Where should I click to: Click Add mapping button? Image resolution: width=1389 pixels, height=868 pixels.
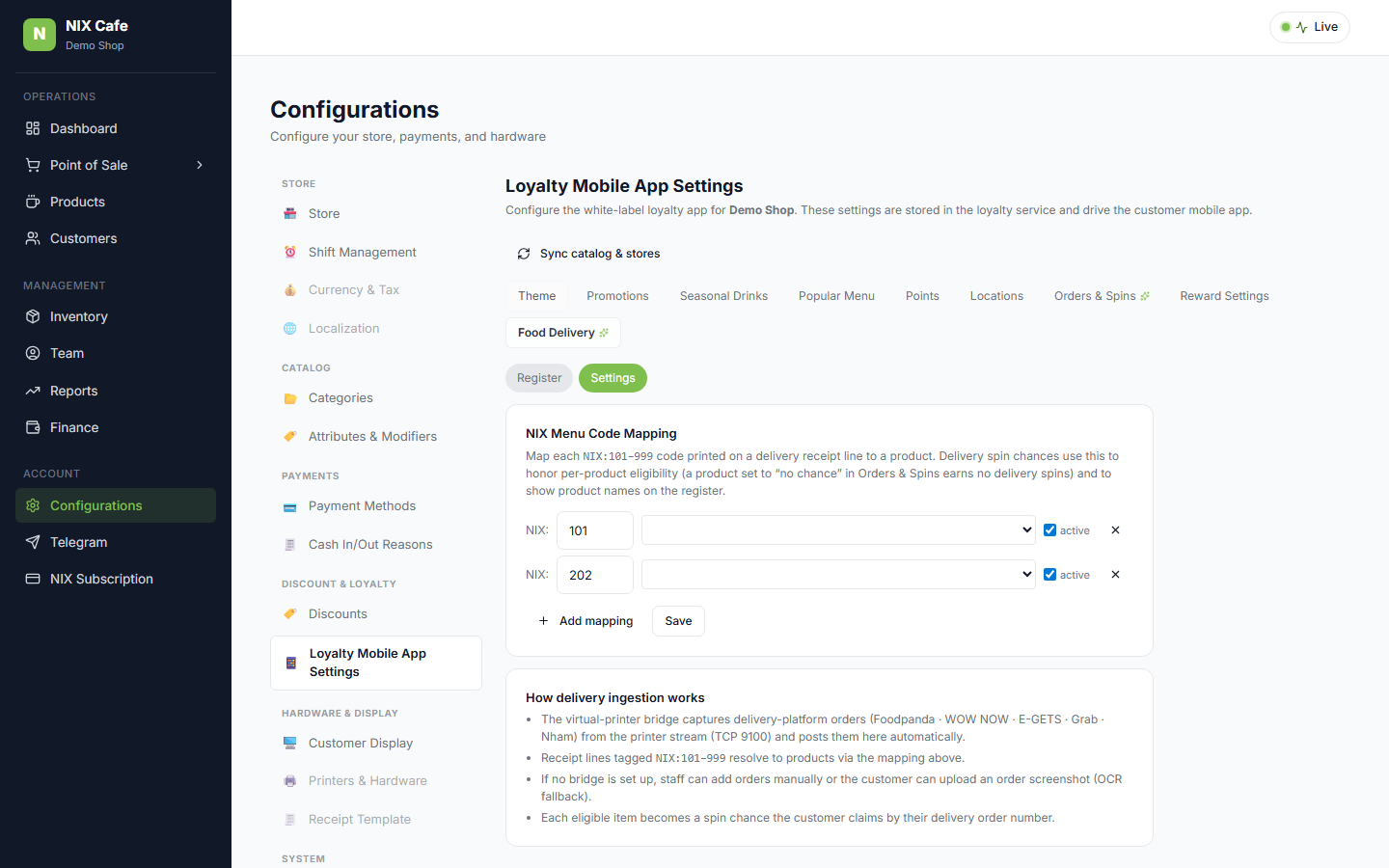coord(586,621)
